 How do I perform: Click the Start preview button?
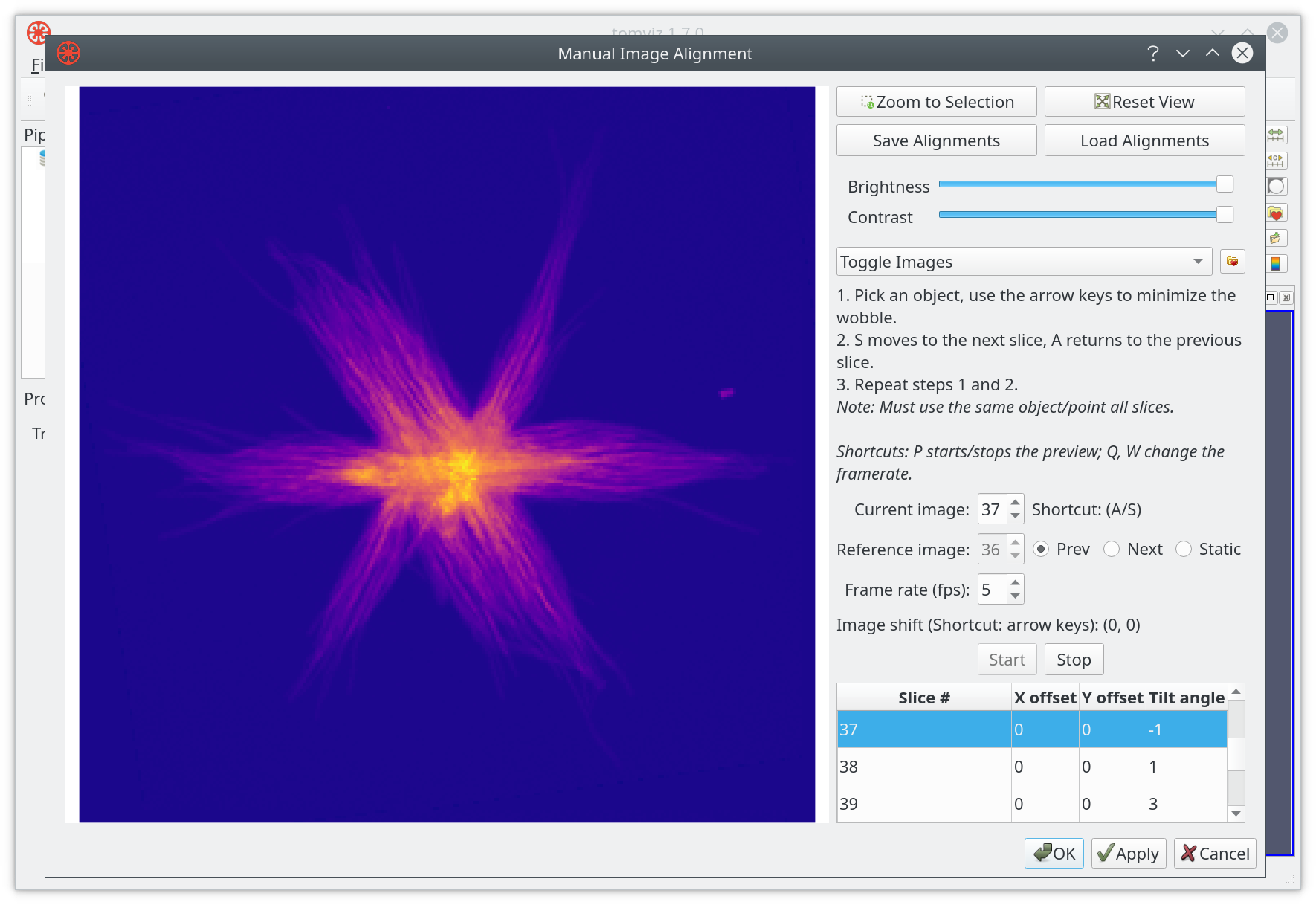[x=1007, y=660]
